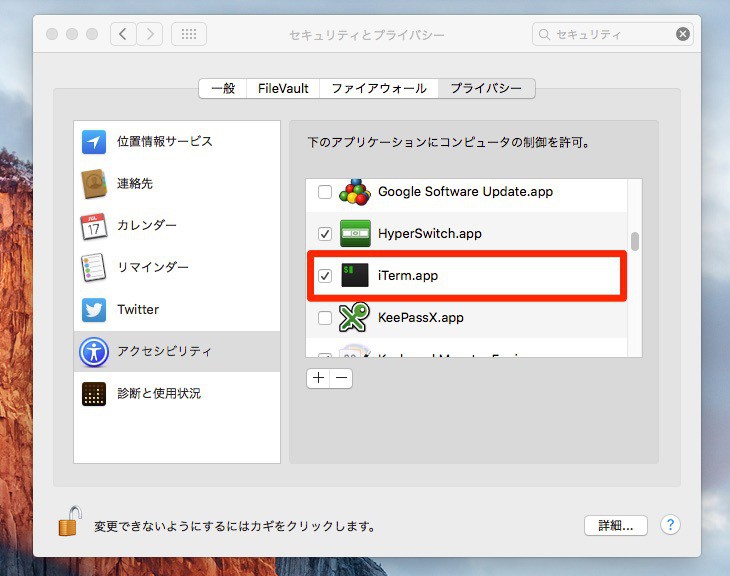730x576 pixels.
Task: Switch to the ファイアウォール tab
Action: tap(379, 88)
